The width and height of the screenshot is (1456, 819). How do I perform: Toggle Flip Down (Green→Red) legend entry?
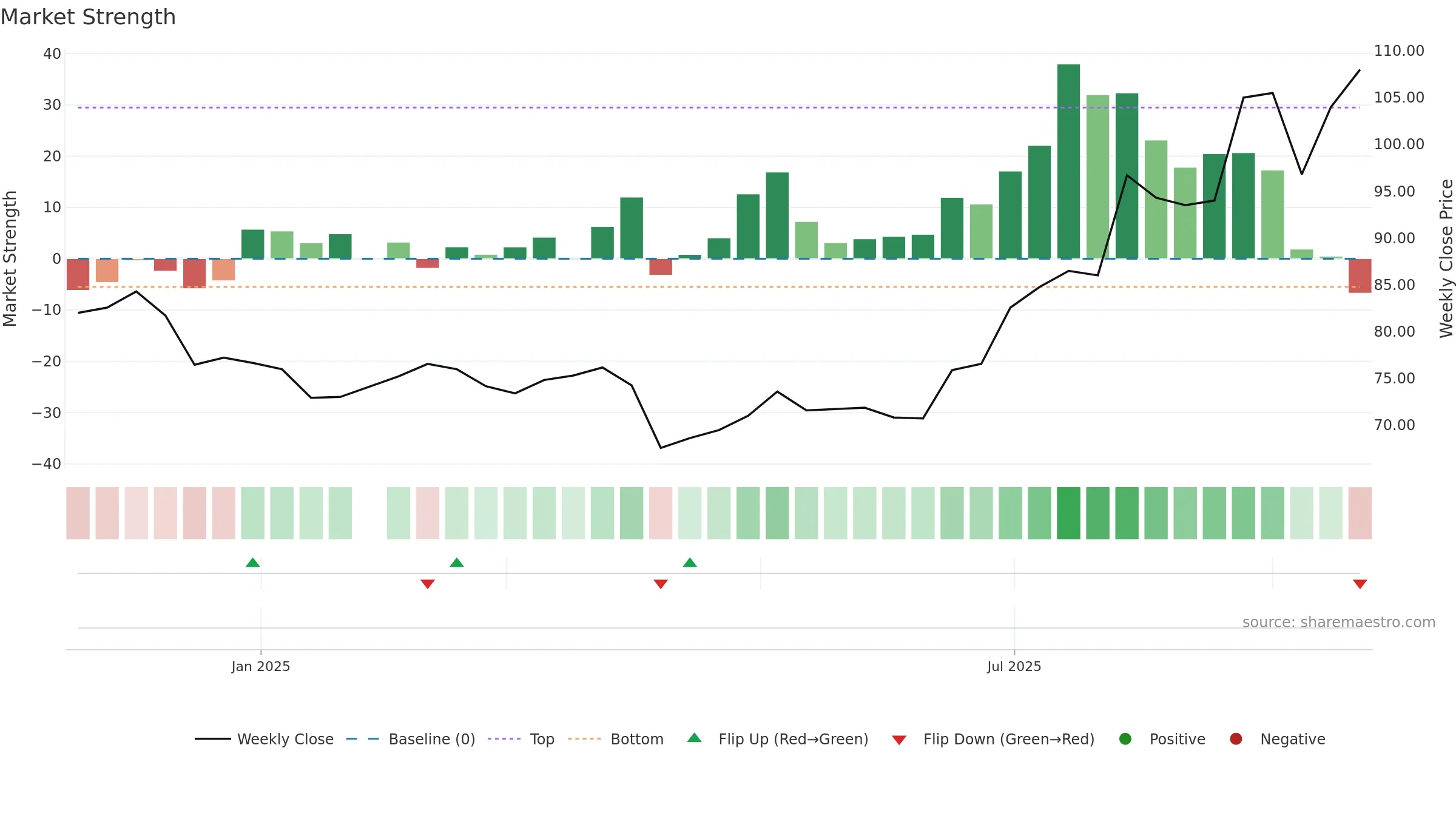tap(994, 739)
